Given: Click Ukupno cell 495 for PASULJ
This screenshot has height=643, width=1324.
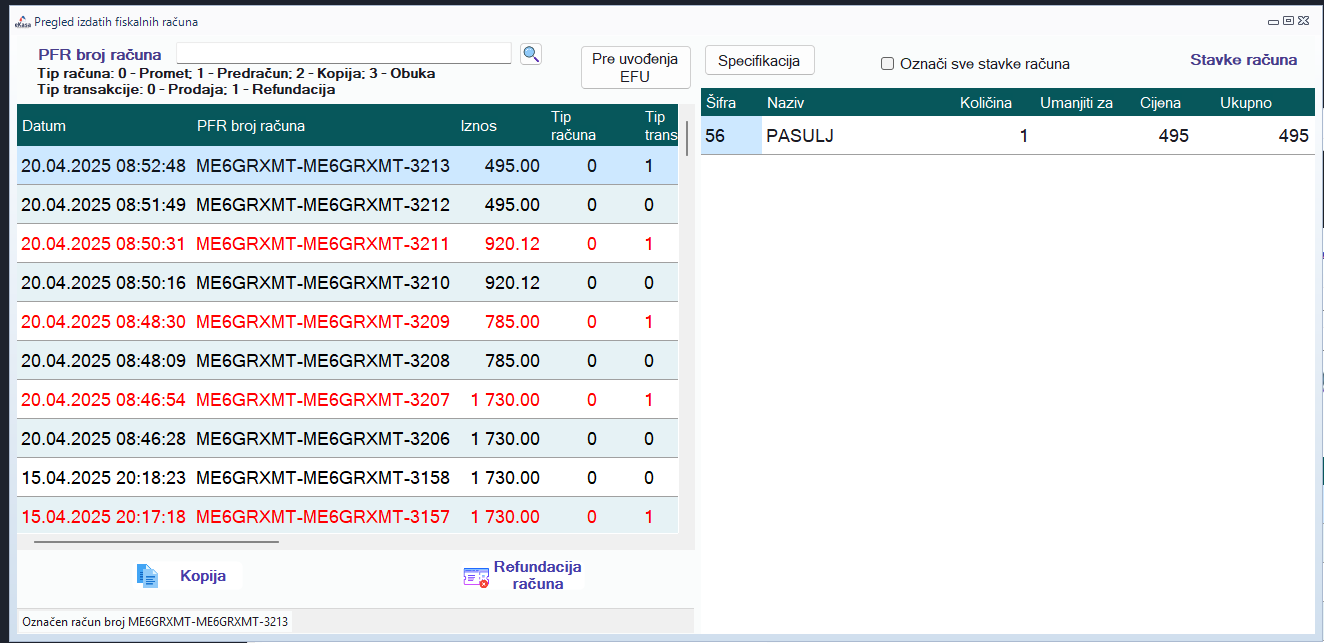Looking at the screenshot, I should point(1294,136).
